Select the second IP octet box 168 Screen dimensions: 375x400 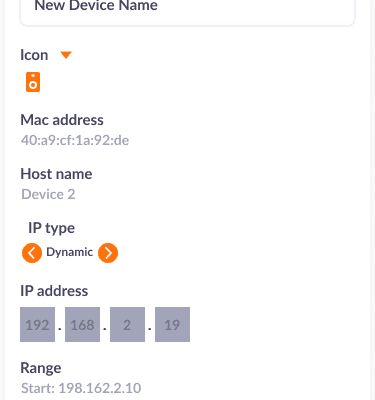82,325
